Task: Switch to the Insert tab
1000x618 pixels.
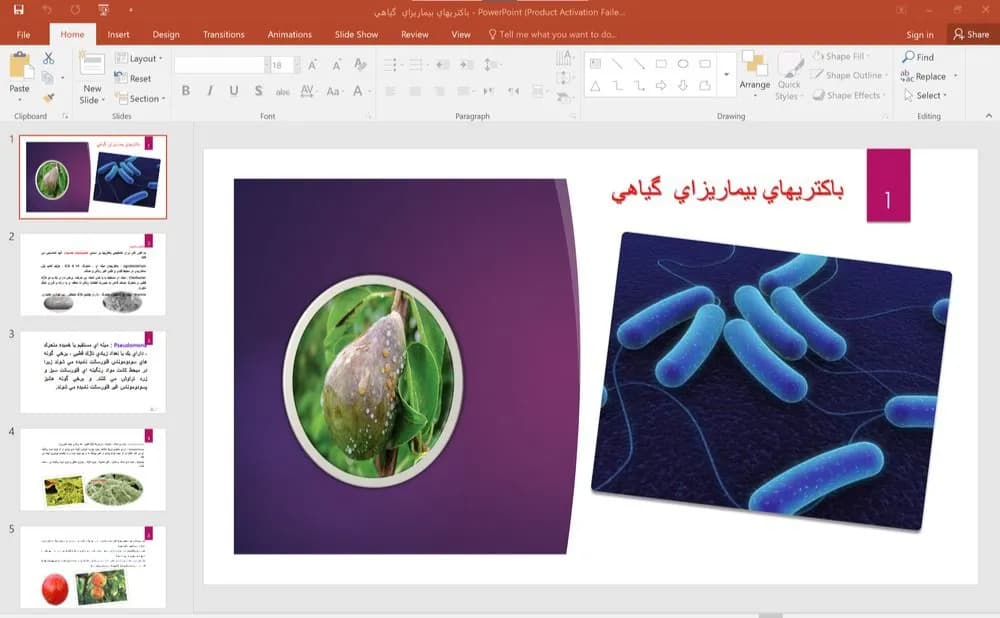Action: point(118,34)
